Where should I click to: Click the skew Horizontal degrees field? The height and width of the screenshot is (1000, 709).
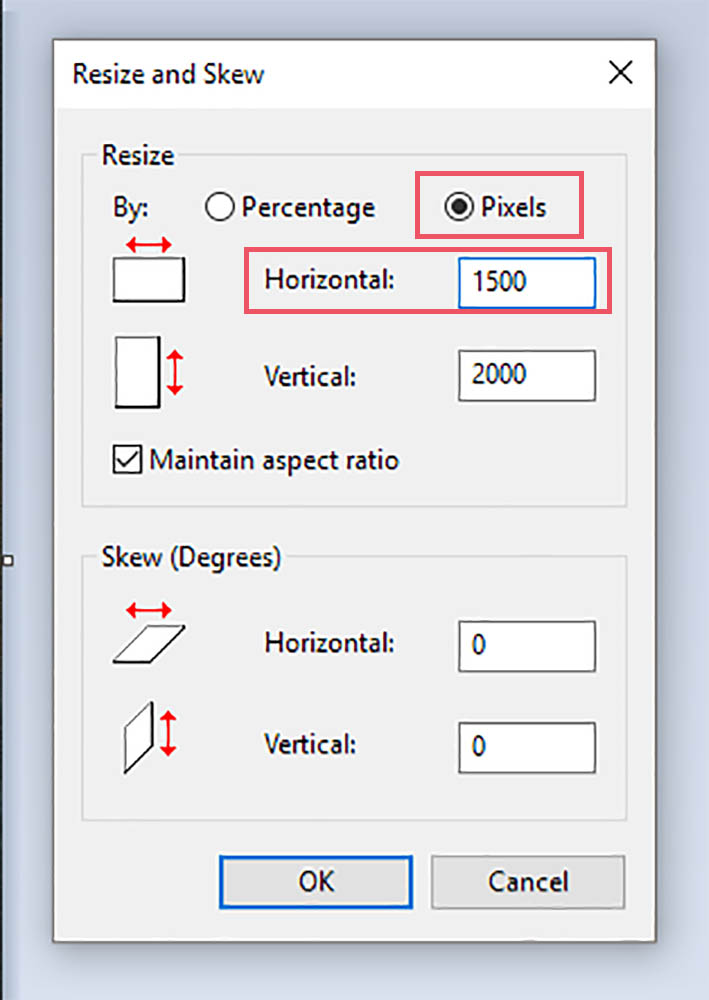[x=526, y=645]
